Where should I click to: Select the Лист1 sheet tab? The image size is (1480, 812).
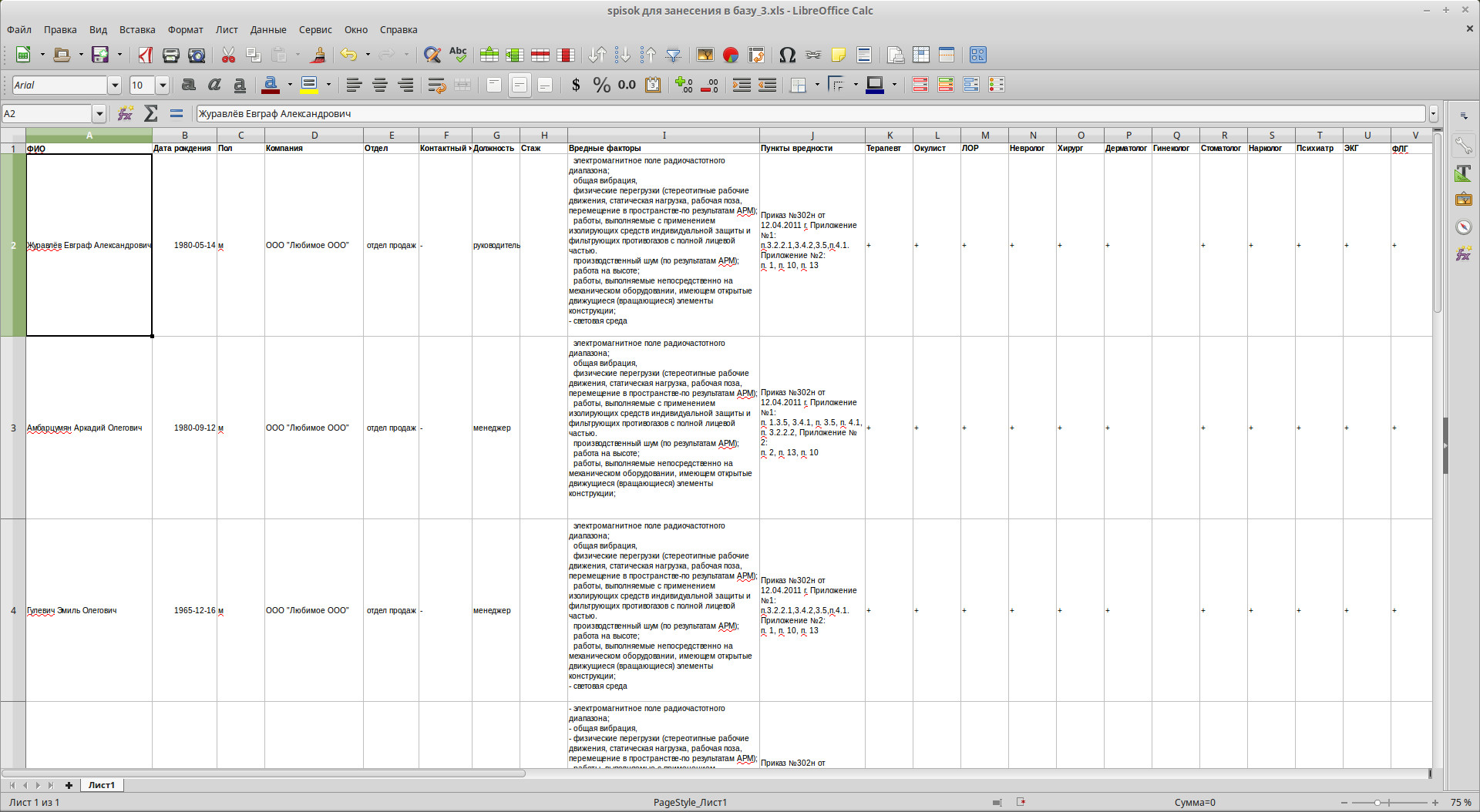coord(101,785)
